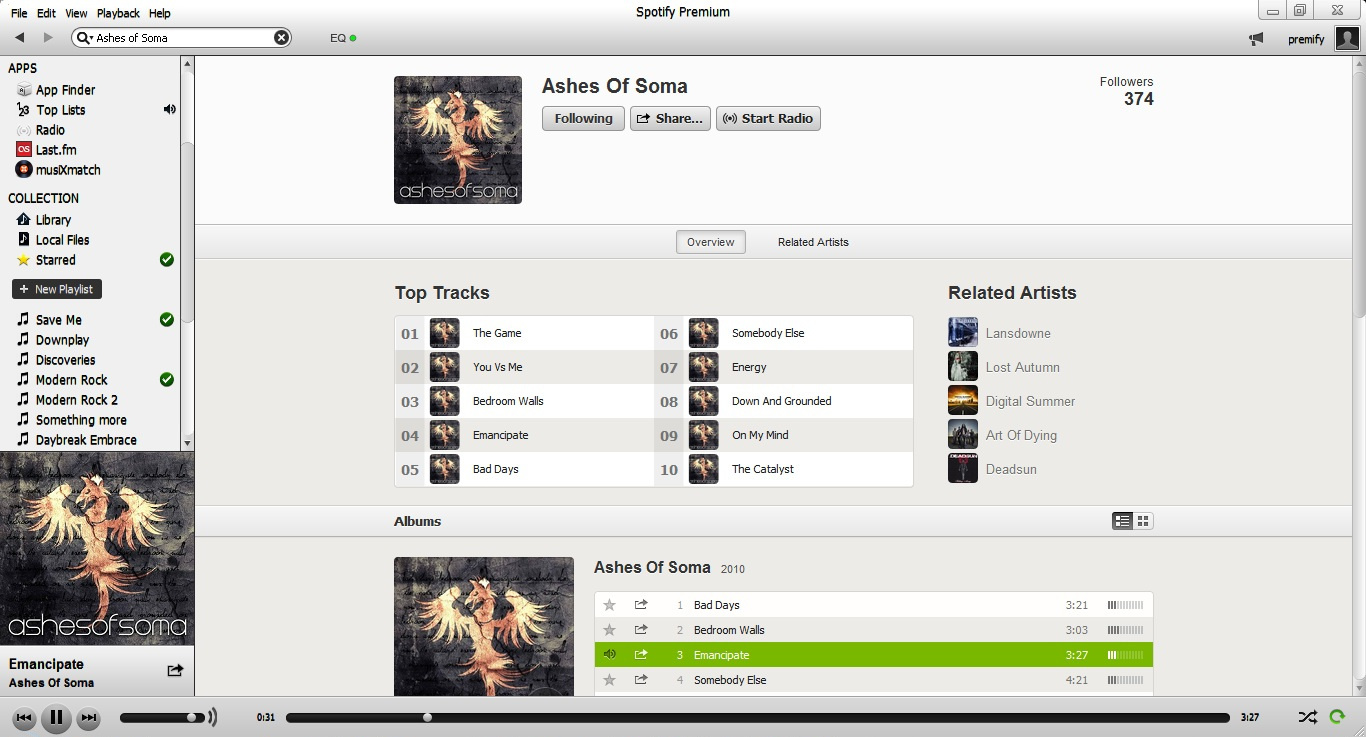Toggle repeat mode
This screenshot has height=737, width=1366.
tap(1337, 717)
